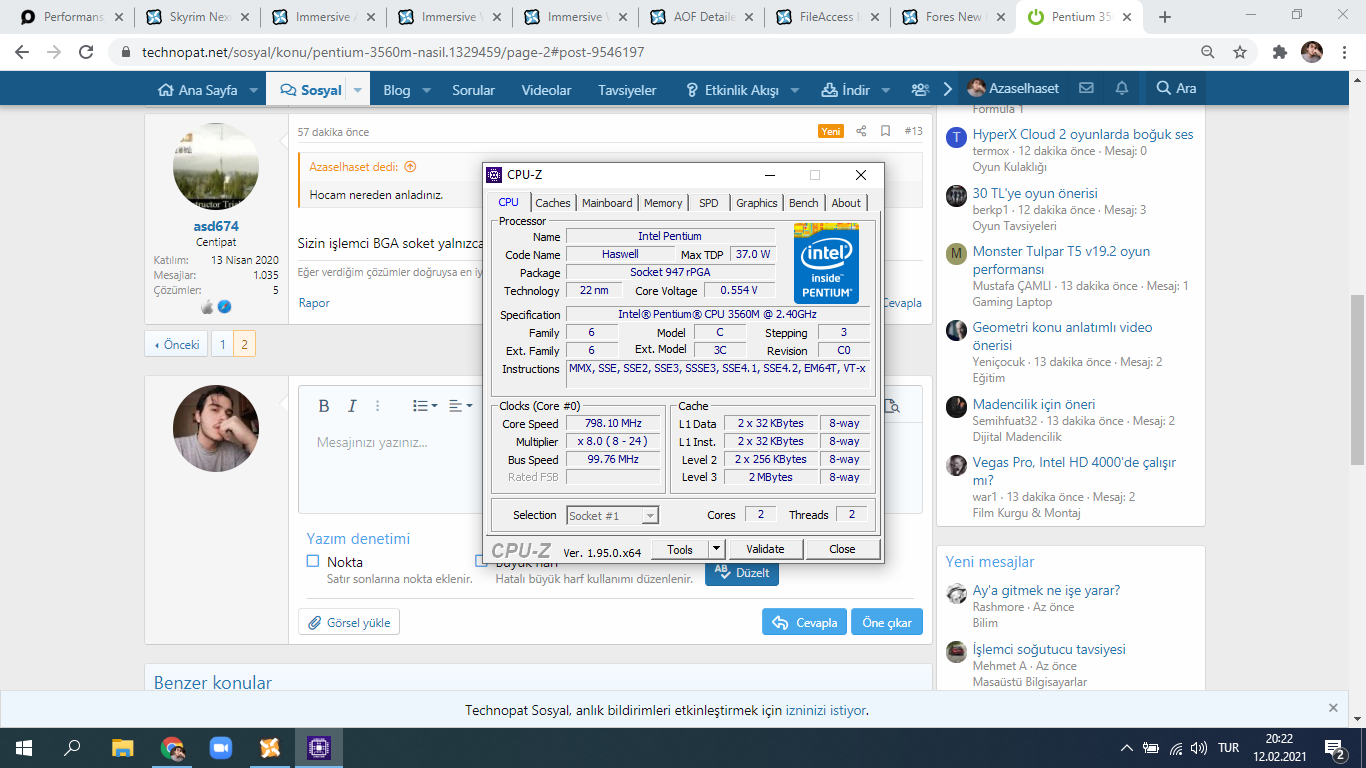Expand the Sosyal dropdown arrow
This screenshot has height=768, width=1366.
pos(358,90)
